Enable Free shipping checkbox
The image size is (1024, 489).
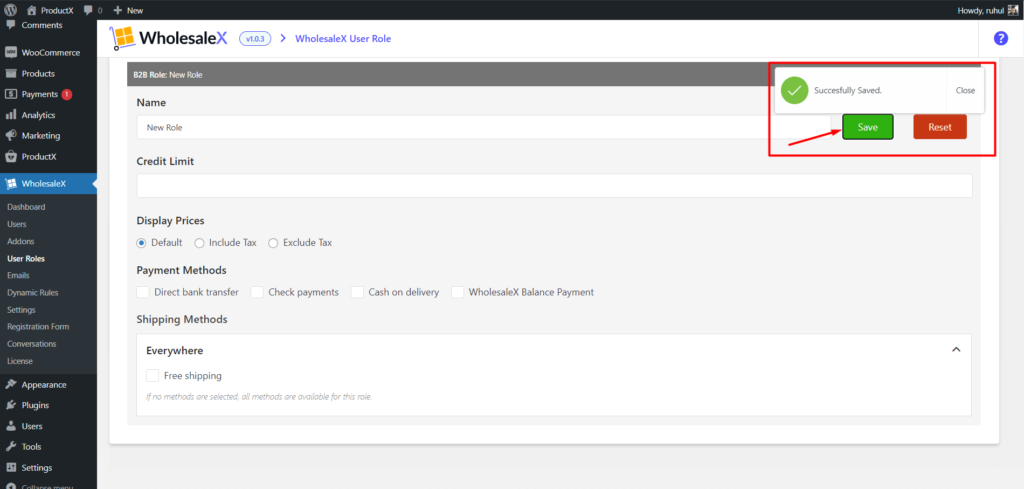(x=152, y=375)
